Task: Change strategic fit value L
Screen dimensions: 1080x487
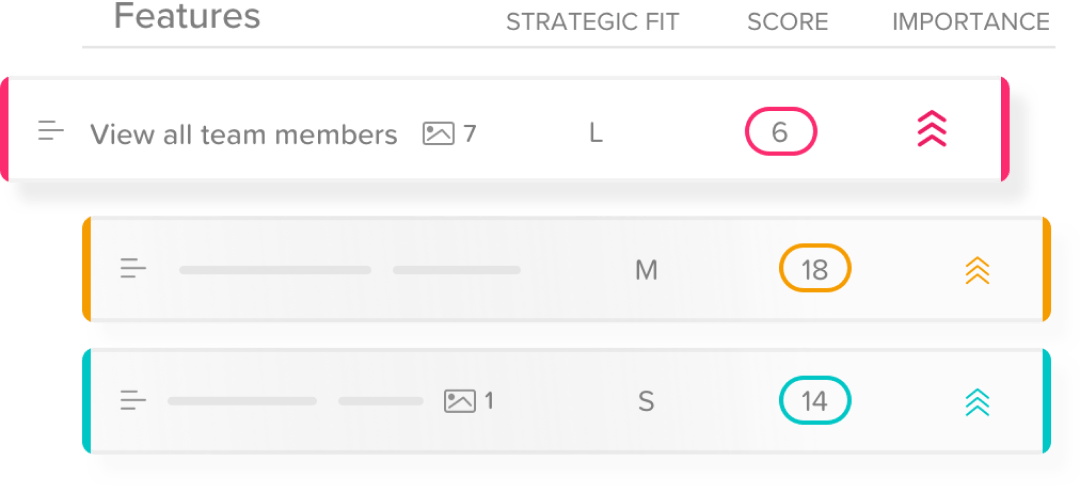Action: (x=596, y=134)
